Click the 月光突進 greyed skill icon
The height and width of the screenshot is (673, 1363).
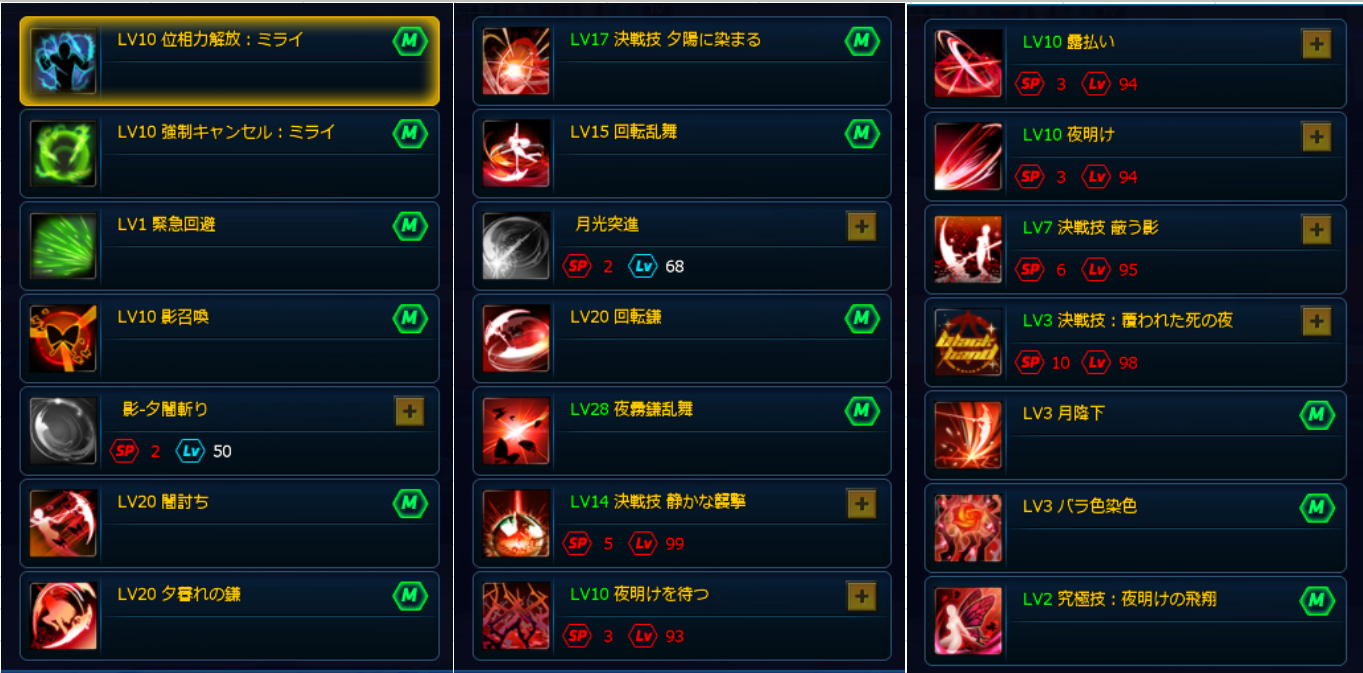(516, 246)
